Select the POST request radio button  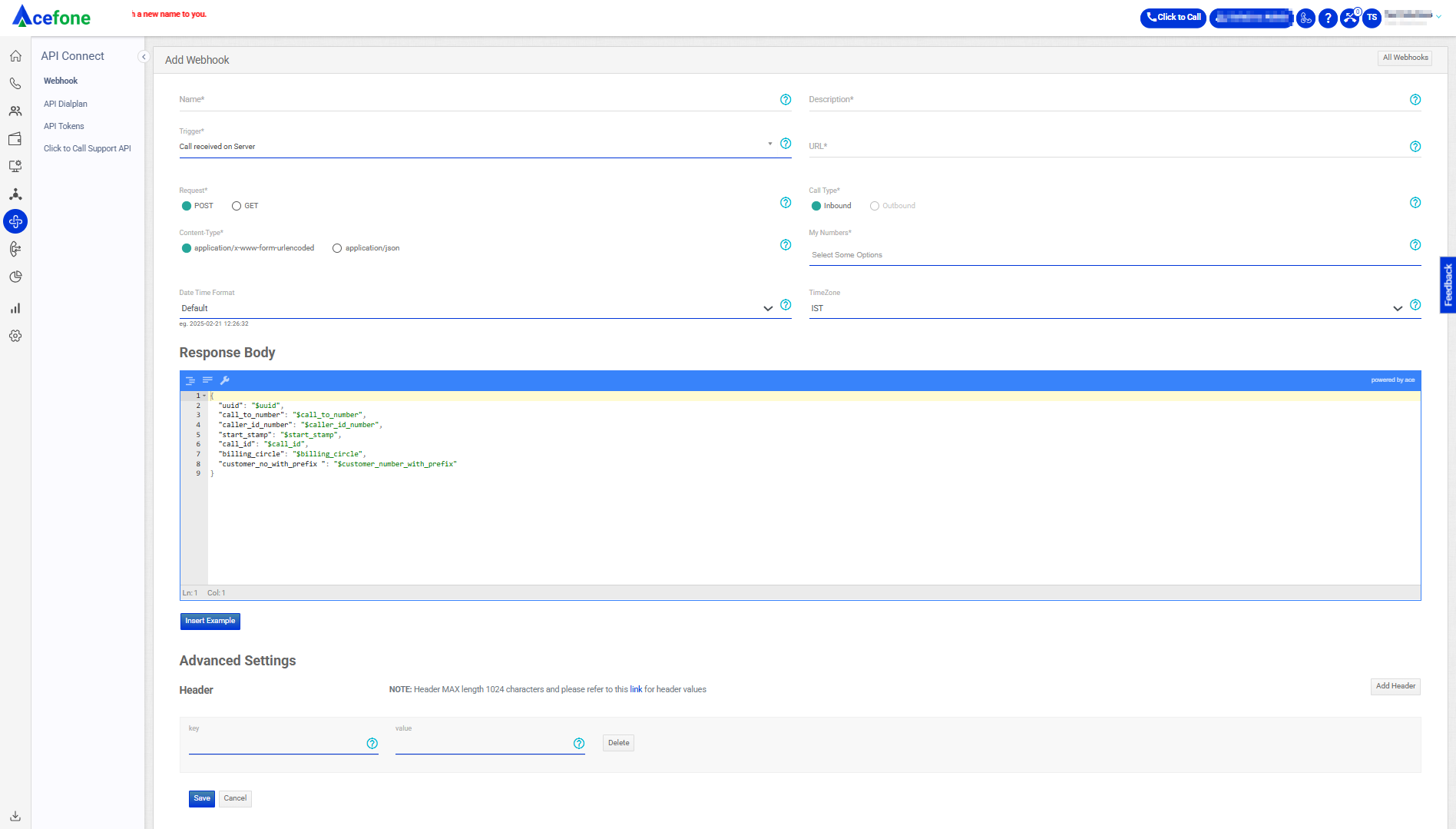[x=187, y=206]
